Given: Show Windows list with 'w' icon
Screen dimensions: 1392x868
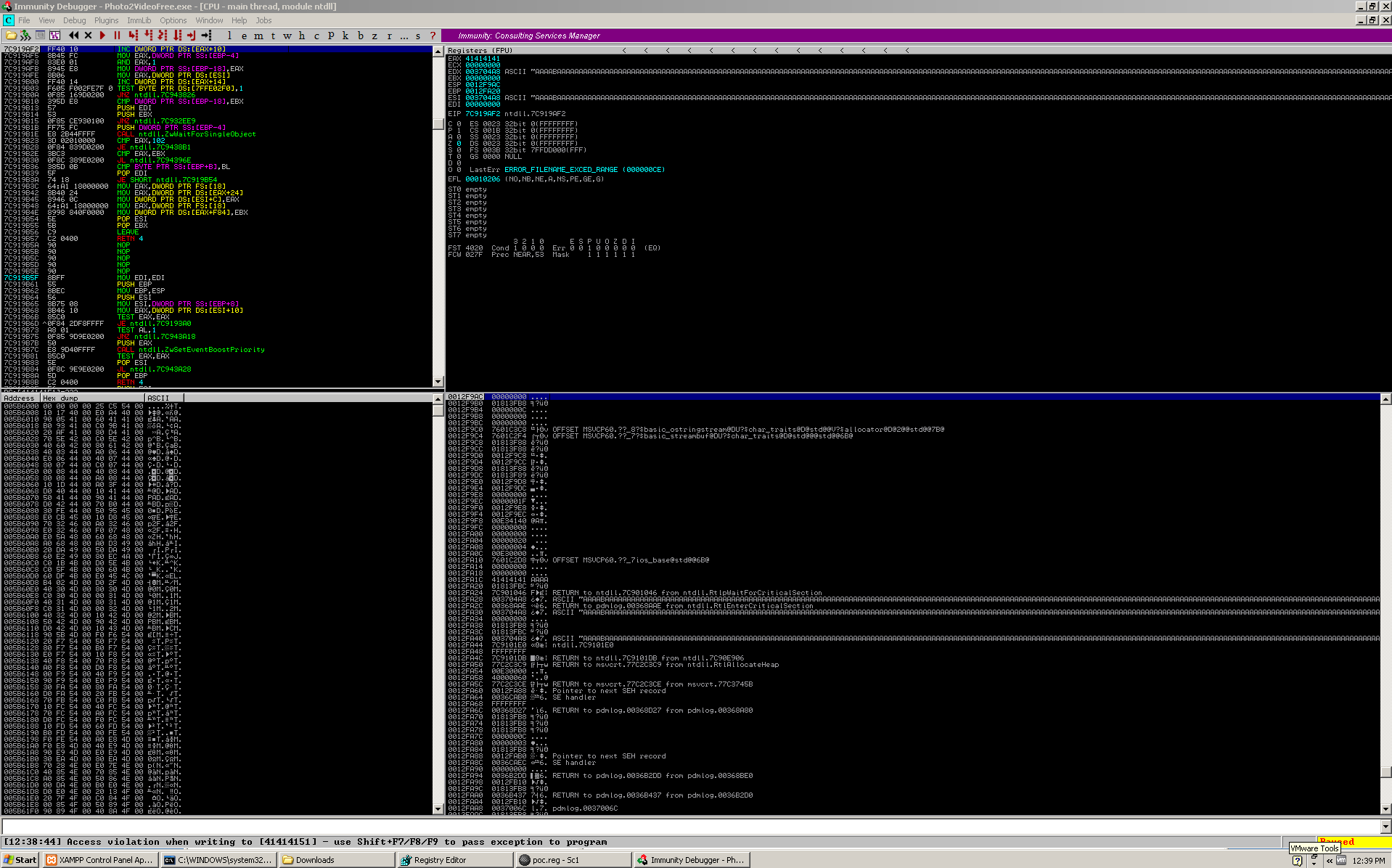Looking at the screenshot, I should point(287,36).
